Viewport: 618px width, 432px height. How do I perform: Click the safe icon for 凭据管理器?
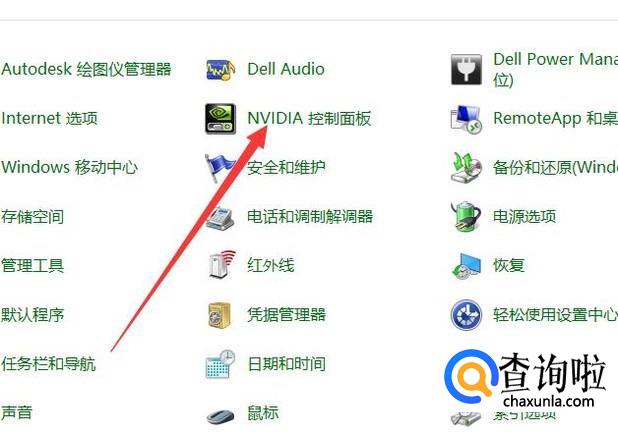point(219,315)
